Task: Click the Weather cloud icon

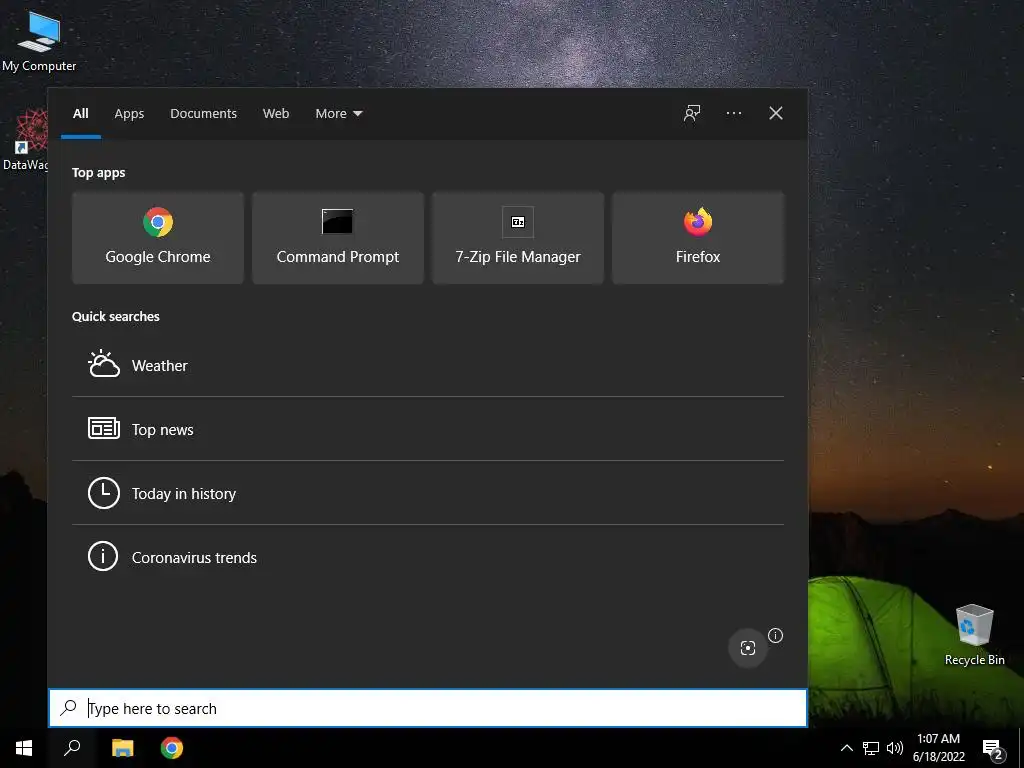Action: [104, 364]
